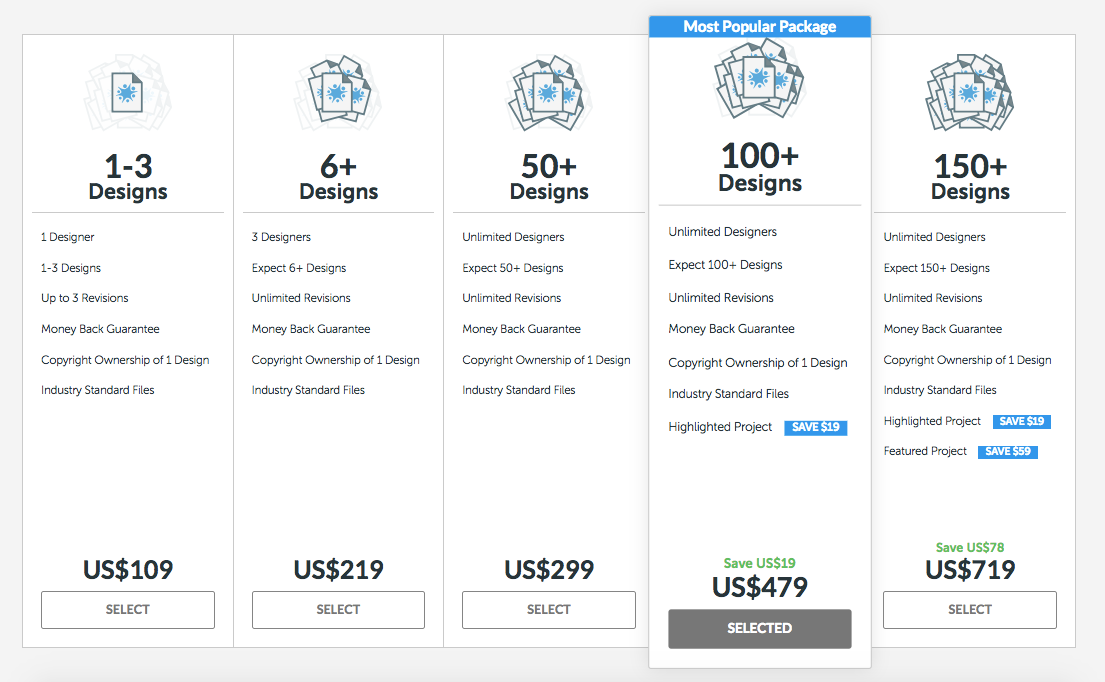This screenshot has width=1105, height=682.
Task: Click 'Unlimited Designers' in the 100+ Designs package
Action: point(722,232)
